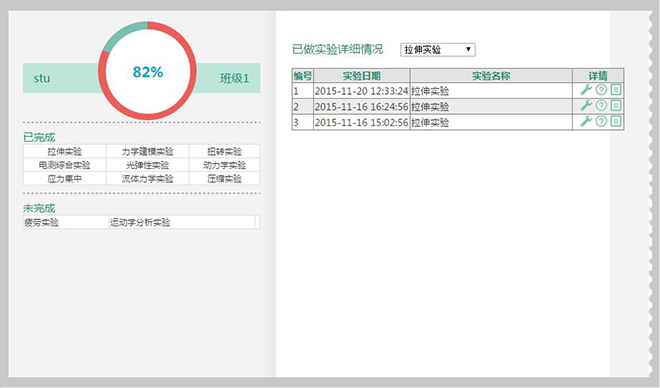Click date cell 2015-11-16 15:02:56
The image size is (660, 388).
pos(362,122)
